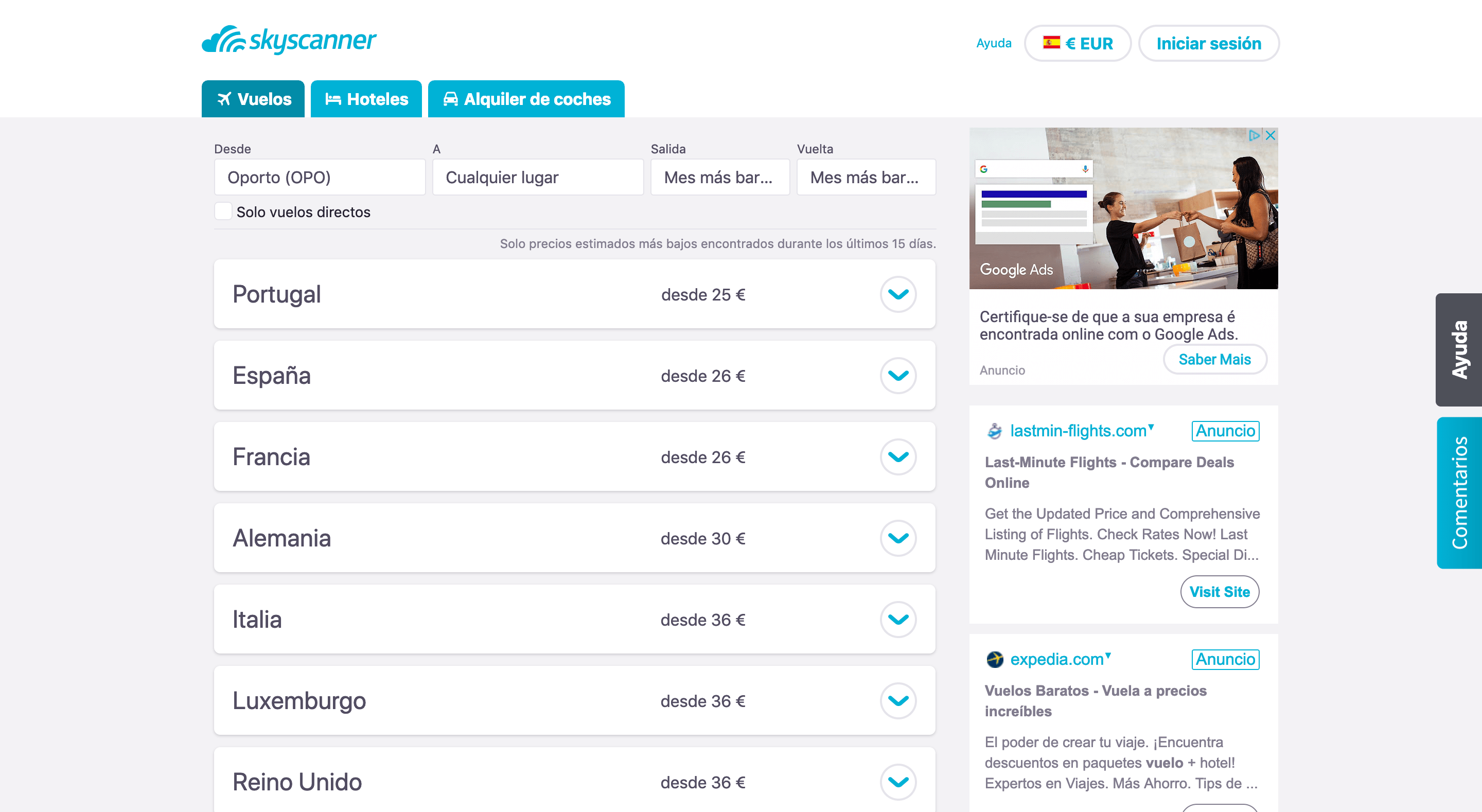Expand the Italia destination chevron
Image resolution: width=1482 pixels, height=812 pixels.
point(897,619)
